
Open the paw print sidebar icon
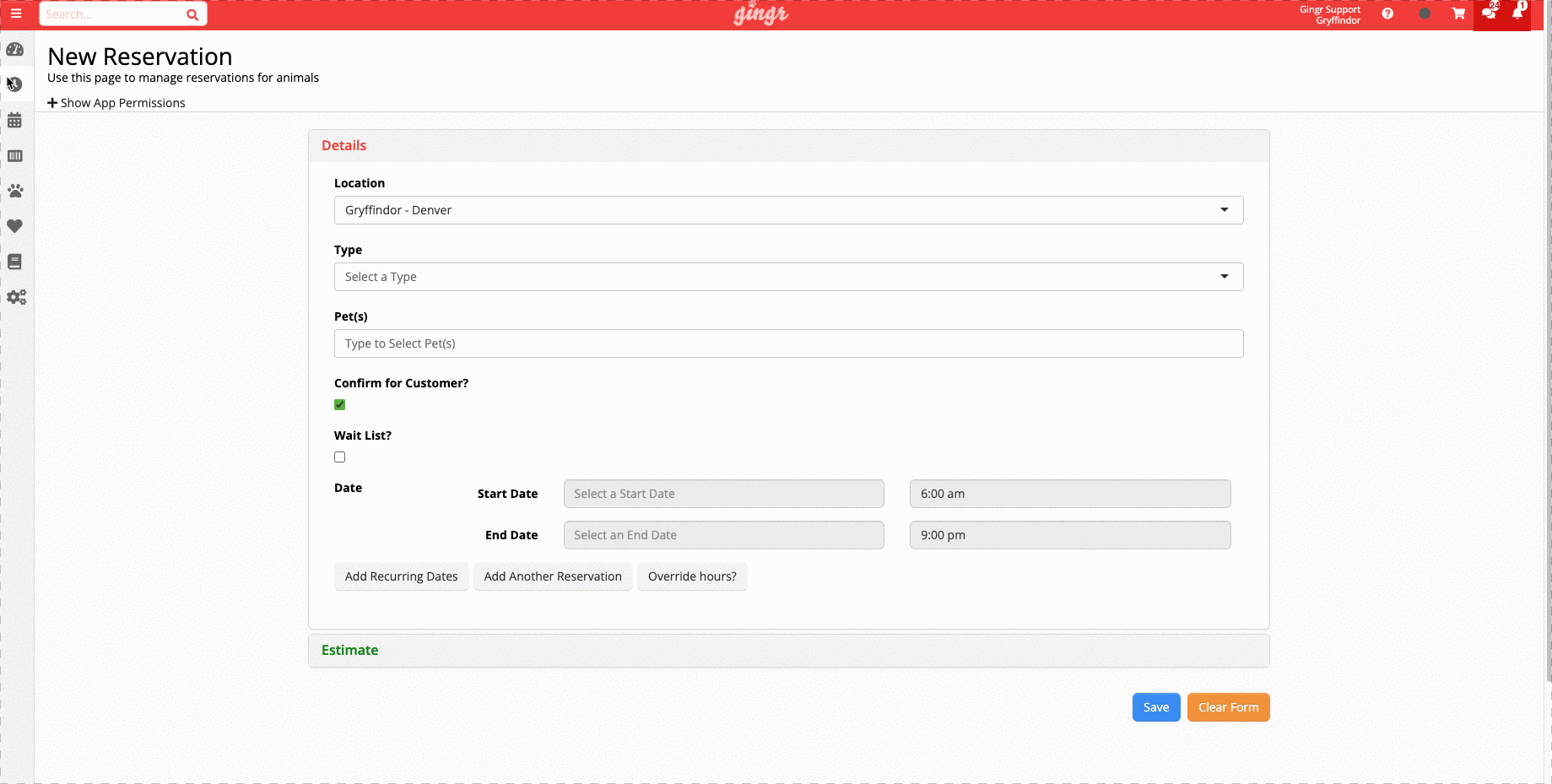coord(15,191)
